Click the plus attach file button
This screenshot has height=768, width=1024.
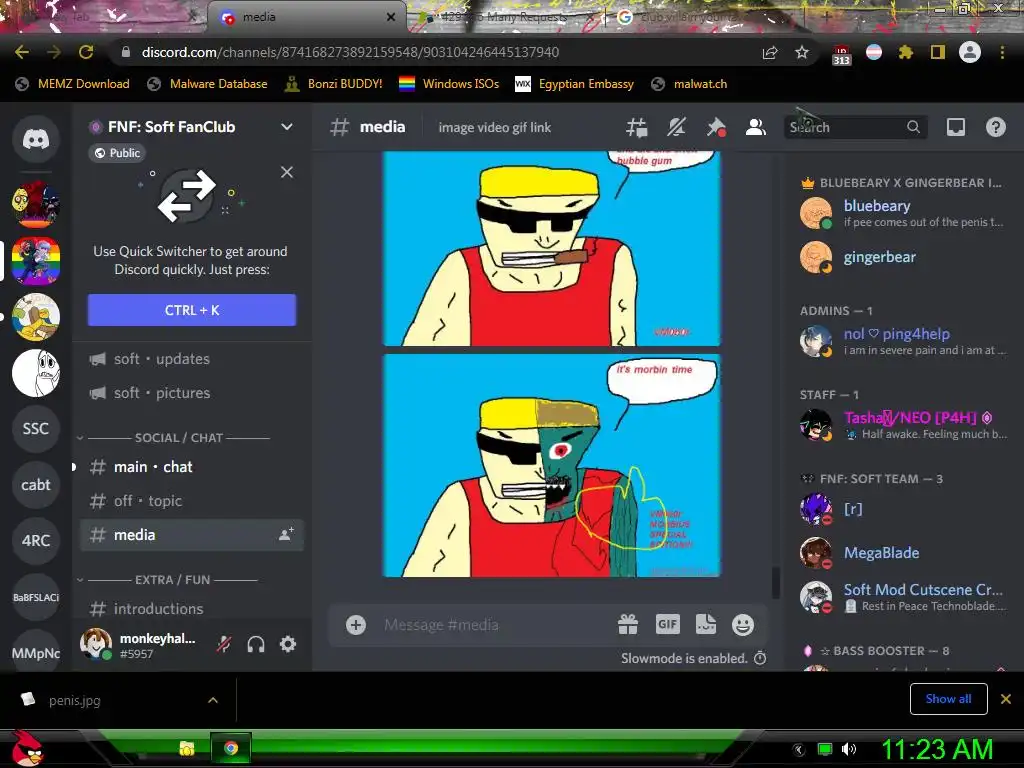pos(356,625)
